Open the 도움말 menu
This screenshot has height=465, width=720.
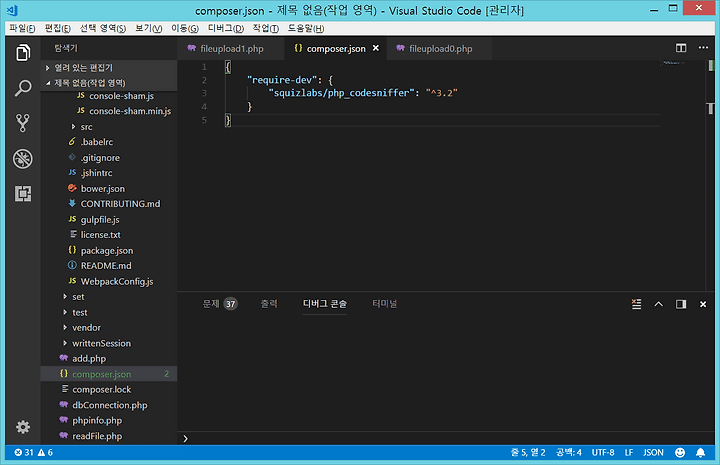tap(306, 28)
